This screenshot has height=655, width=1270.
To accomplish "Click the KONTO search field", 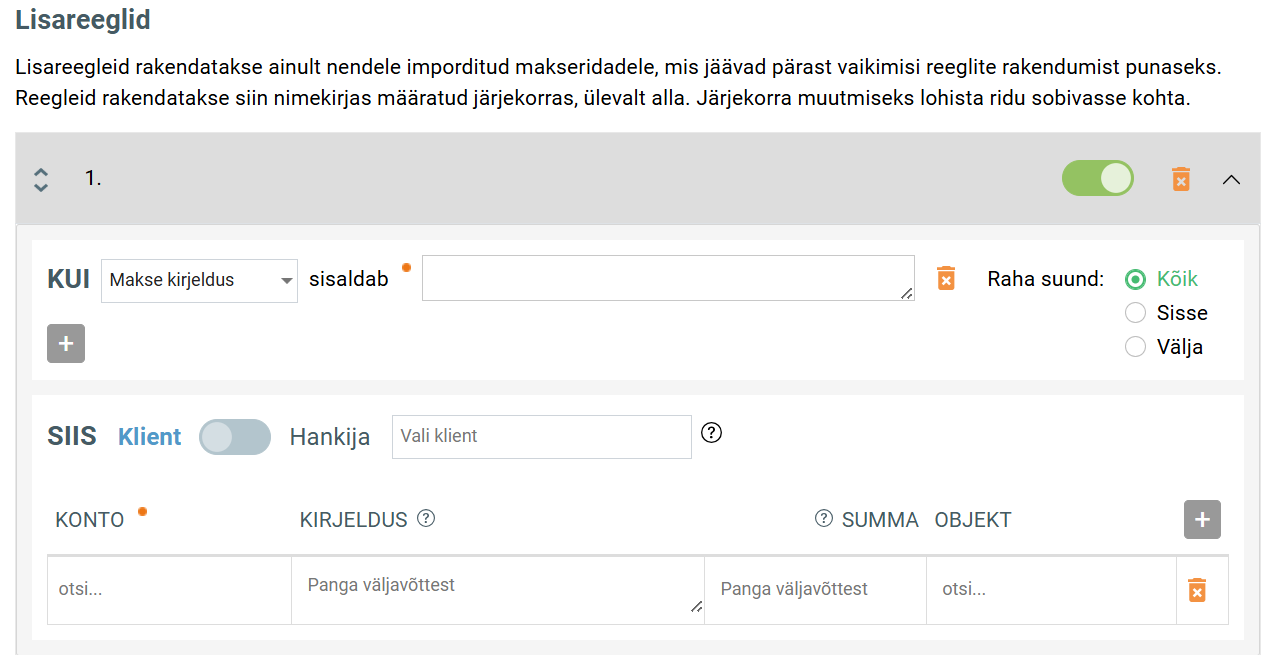I will tap(169, 590).
